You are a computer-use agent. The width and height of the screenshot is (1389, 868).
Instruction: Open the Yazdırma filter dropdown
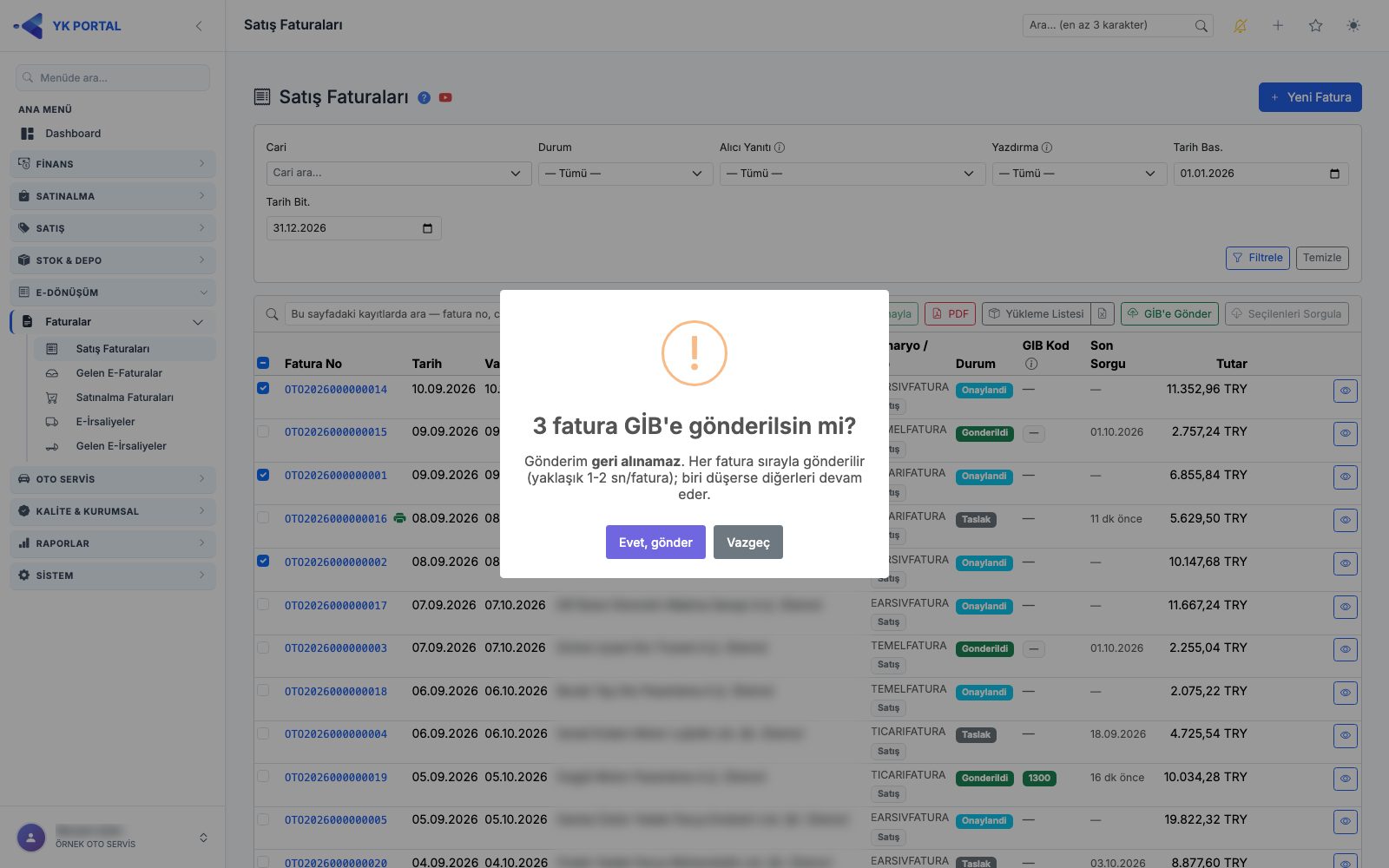click(x=1079, y=174)
